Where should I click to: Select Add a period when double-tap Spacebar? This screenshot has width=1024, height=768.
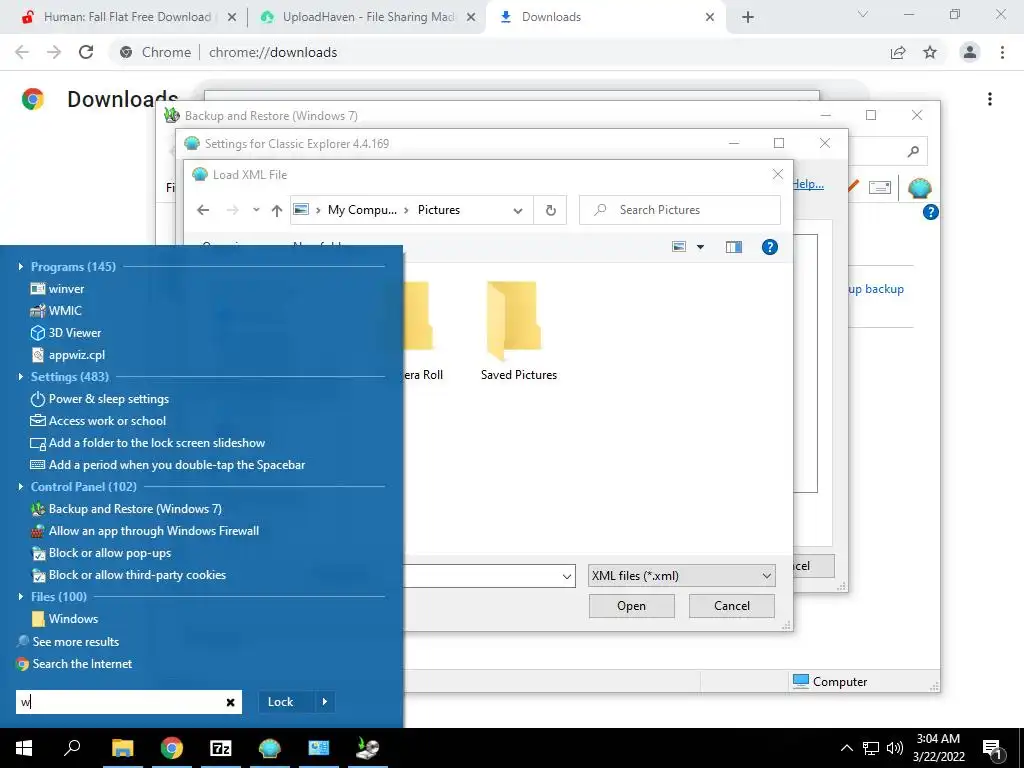pyautogui.click(x=168, y=465)
